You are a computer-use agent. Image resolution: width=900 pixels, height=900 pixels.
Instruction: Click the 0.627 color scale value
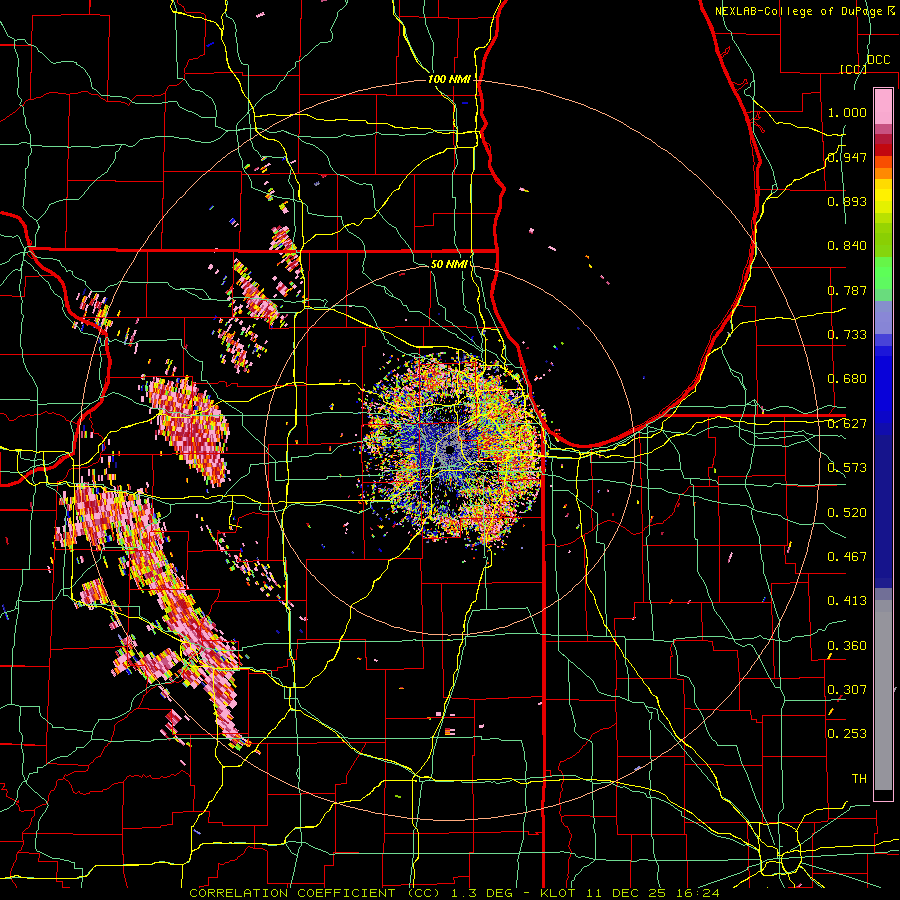click(847, 424)
